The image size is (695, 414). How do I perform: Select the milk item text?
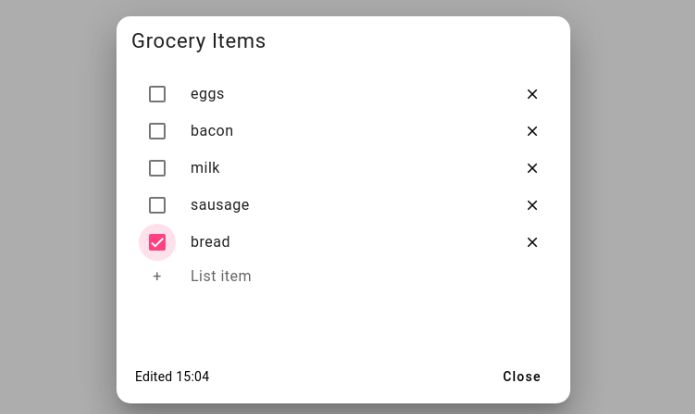[205, 168]
